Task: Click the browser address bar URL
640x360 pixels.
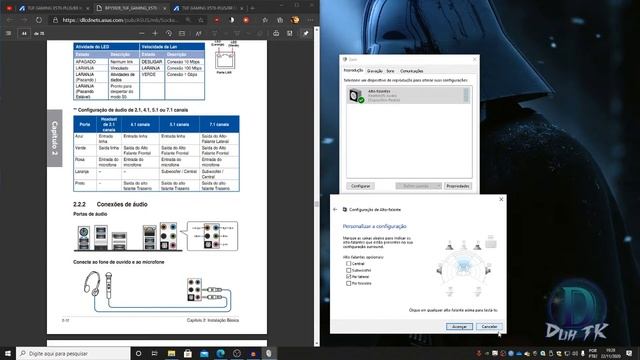Action: pos(120,20)
